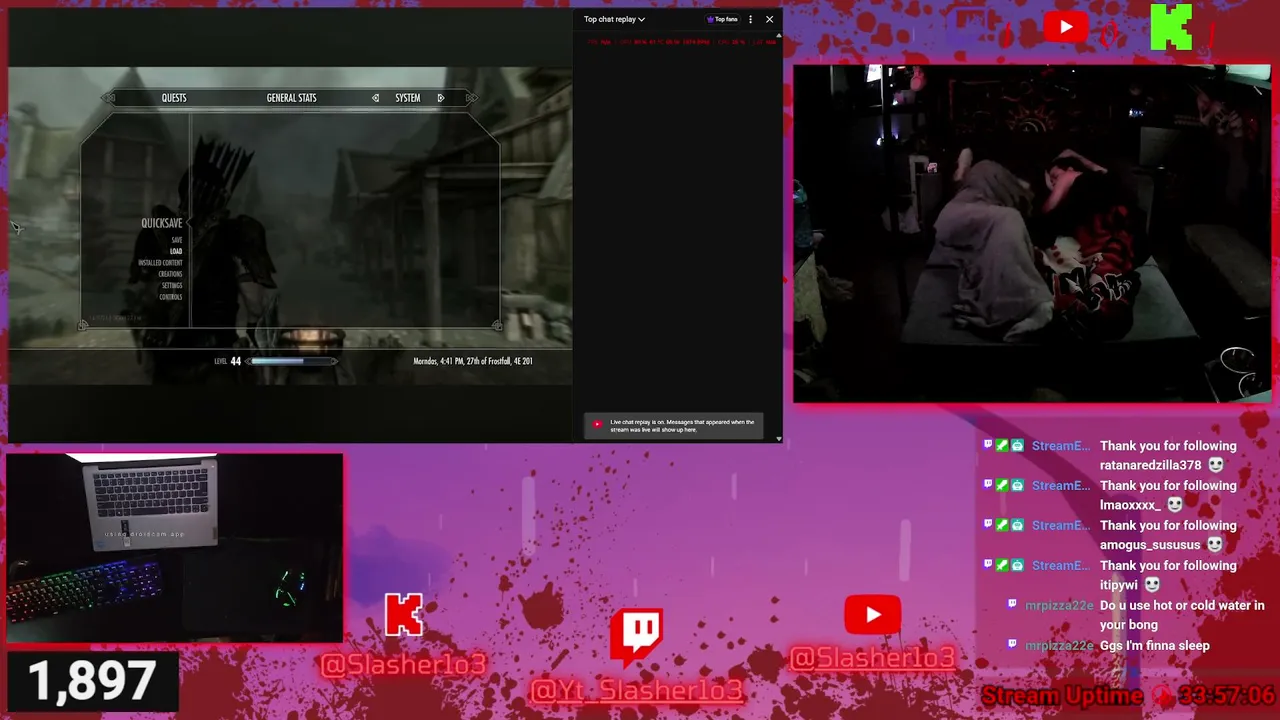Click the green Kick logo at top
This screenshot has height=720, width=1280.
click(1171, 27)
